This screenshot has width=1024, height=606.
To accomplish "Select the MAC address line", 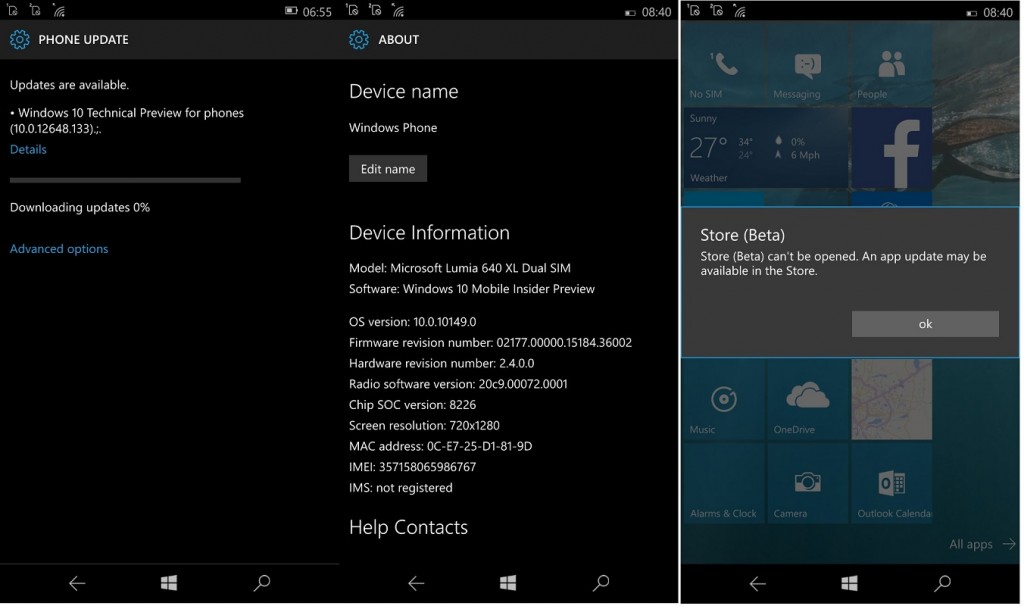I will 440,446.
